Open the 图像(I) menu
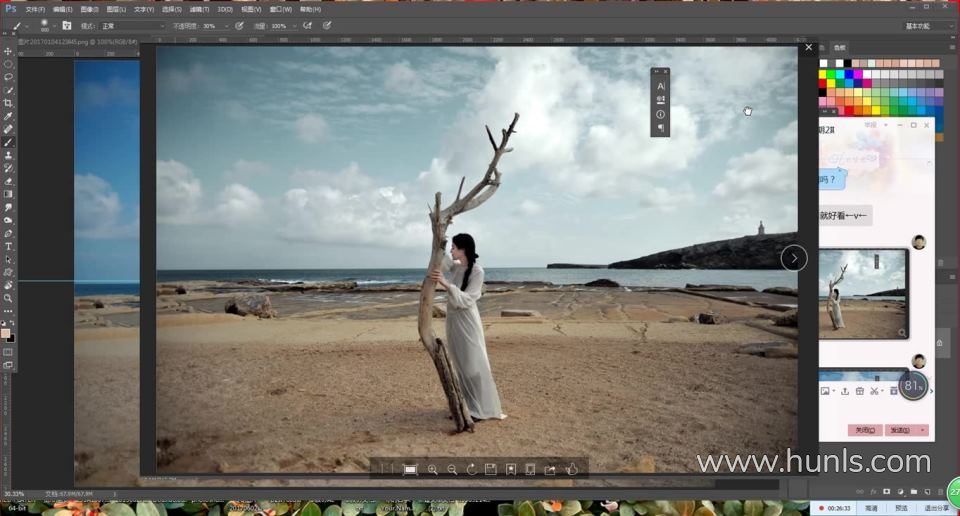 pyautogui.click(x=89, y=9)
